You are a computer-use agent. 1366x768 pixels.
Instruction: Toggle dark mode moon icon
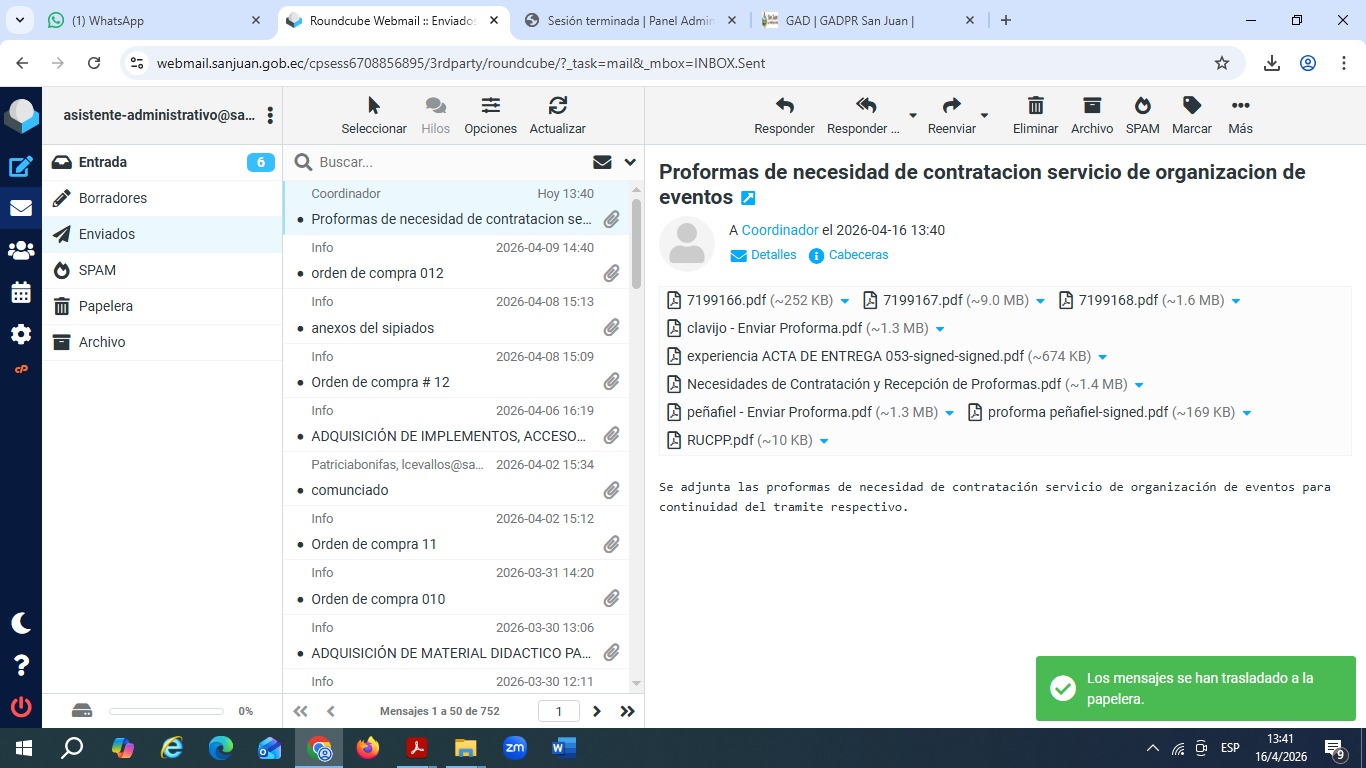(x=21, y=623)
